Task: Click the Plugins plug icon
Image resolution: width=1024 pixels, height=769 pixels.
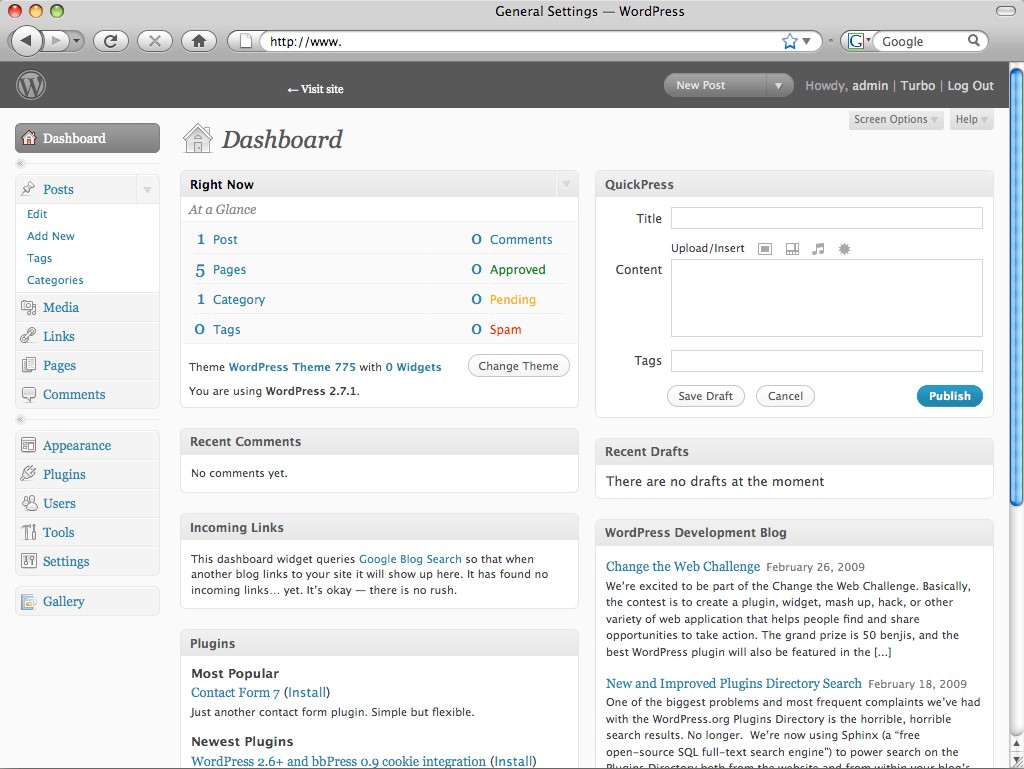Action: (28, 474)
